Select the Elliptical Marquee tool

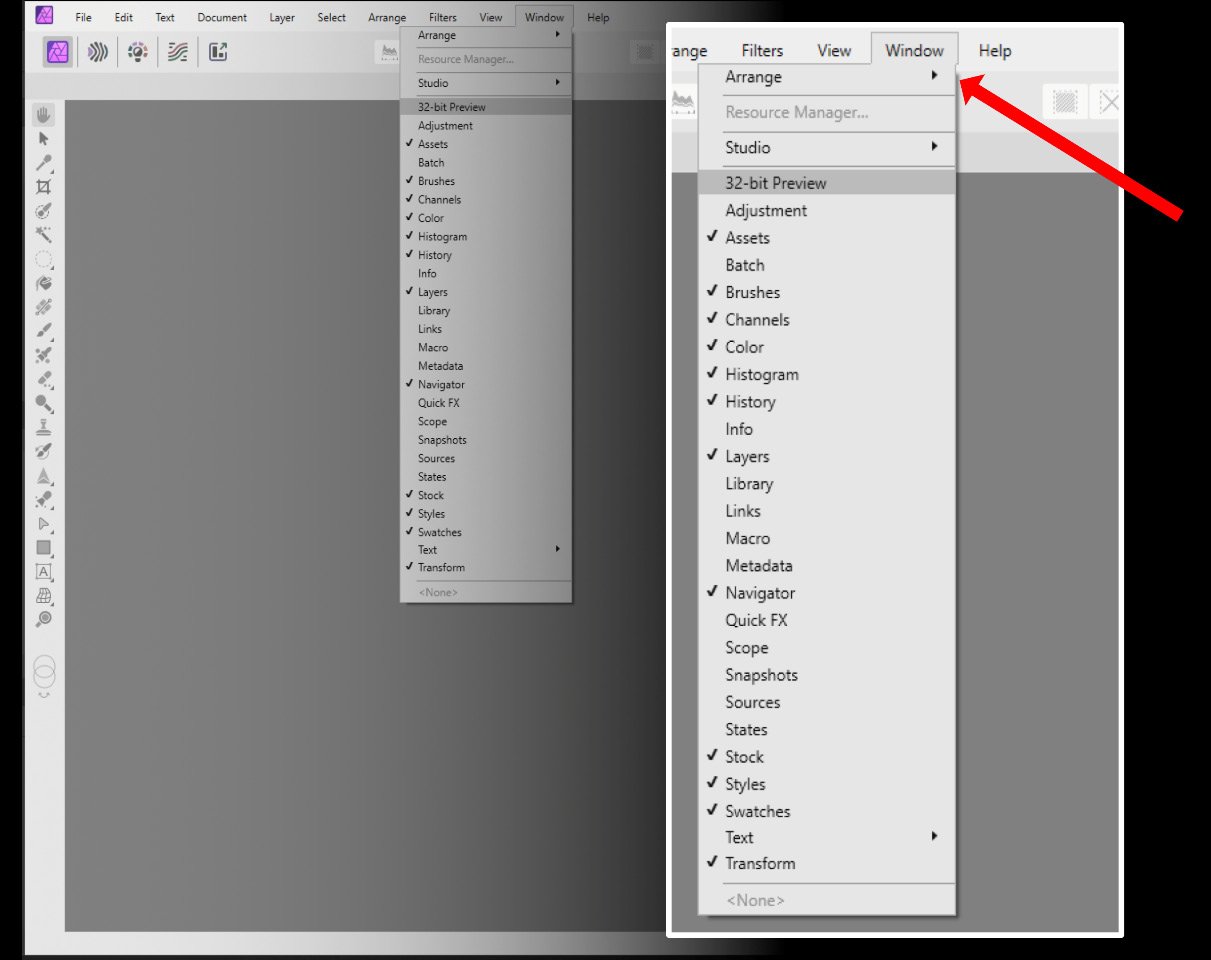44,259
